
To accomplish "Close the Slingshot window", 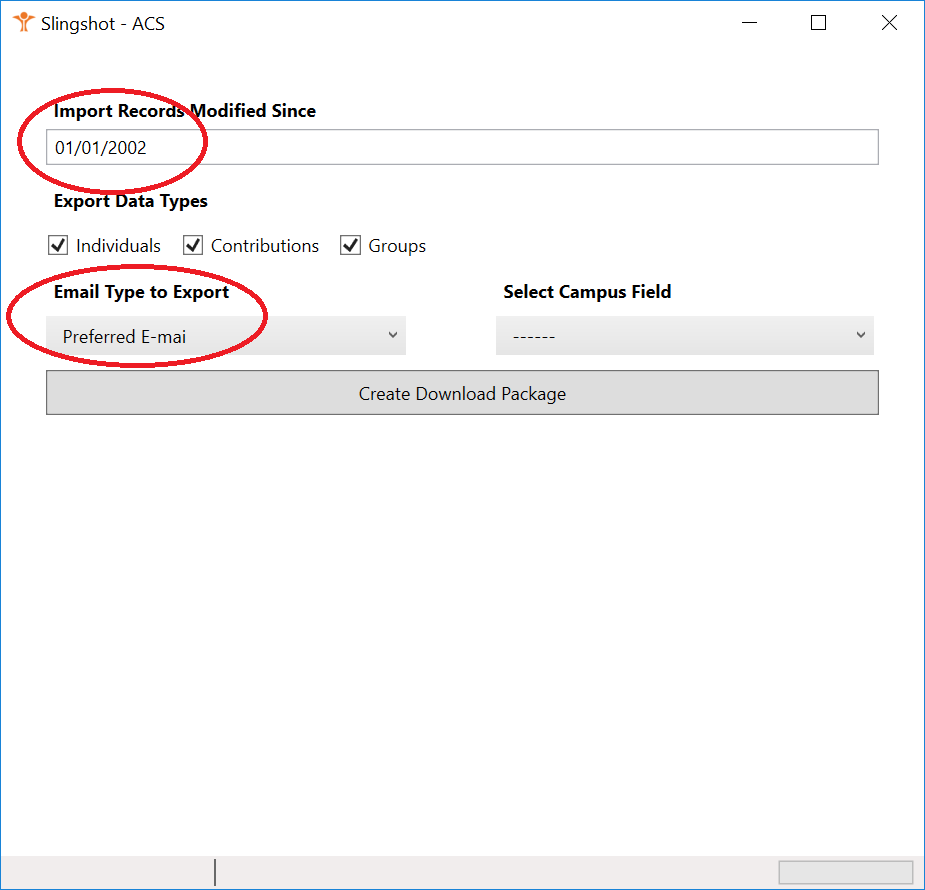I will pyautogui.click(x=889, y=23).
